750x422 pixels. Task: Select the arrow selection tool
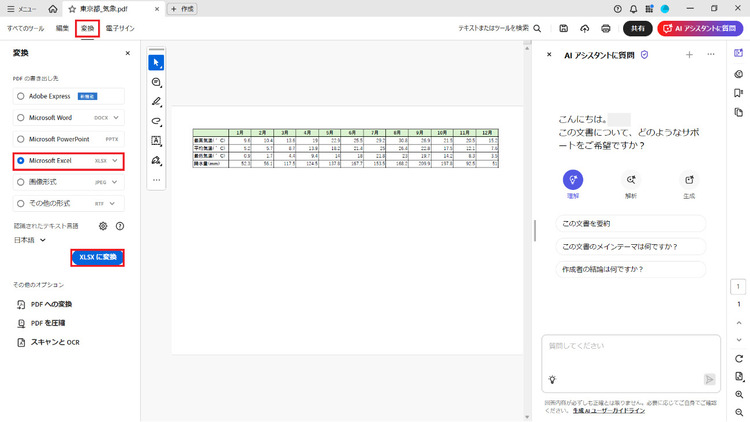[x=156, y=63]
